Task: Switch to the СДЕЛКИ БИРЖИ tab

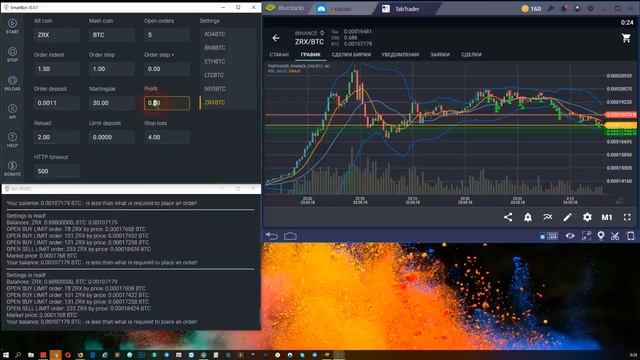Action: click(351, 54)
